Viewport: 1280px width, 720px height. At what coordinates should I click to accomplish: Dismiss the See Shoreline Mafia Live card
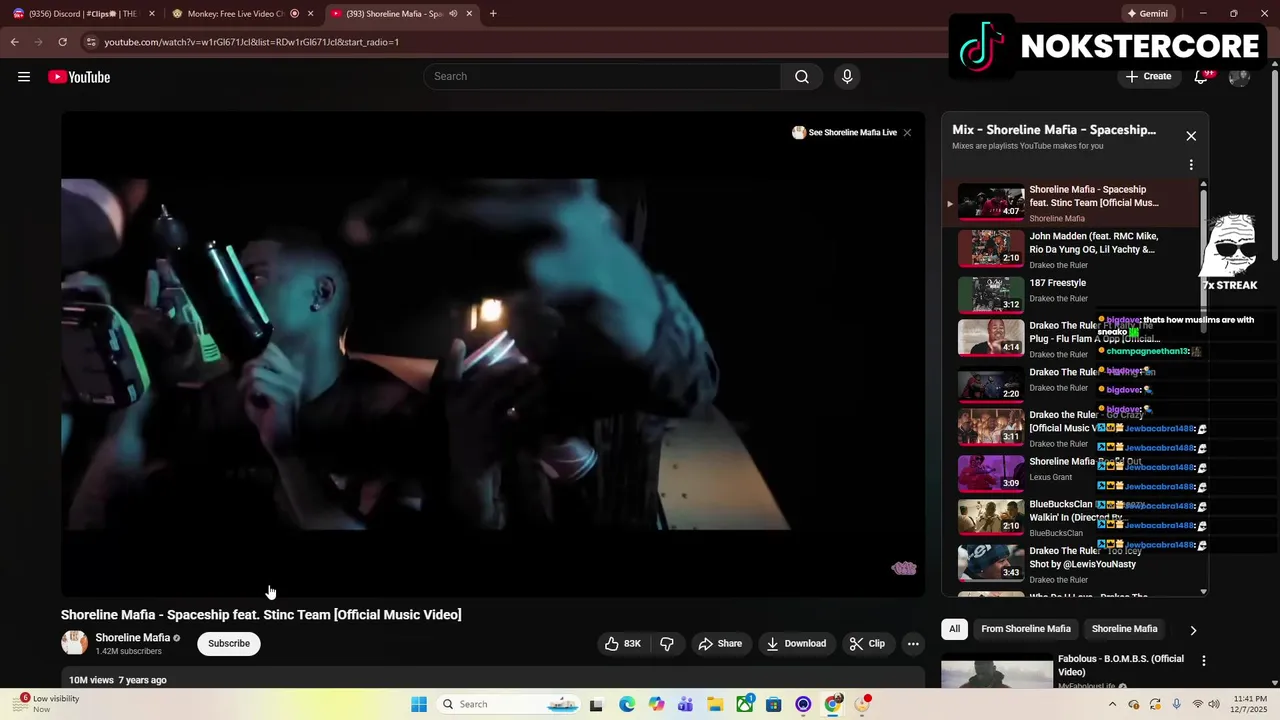point(907,132)
